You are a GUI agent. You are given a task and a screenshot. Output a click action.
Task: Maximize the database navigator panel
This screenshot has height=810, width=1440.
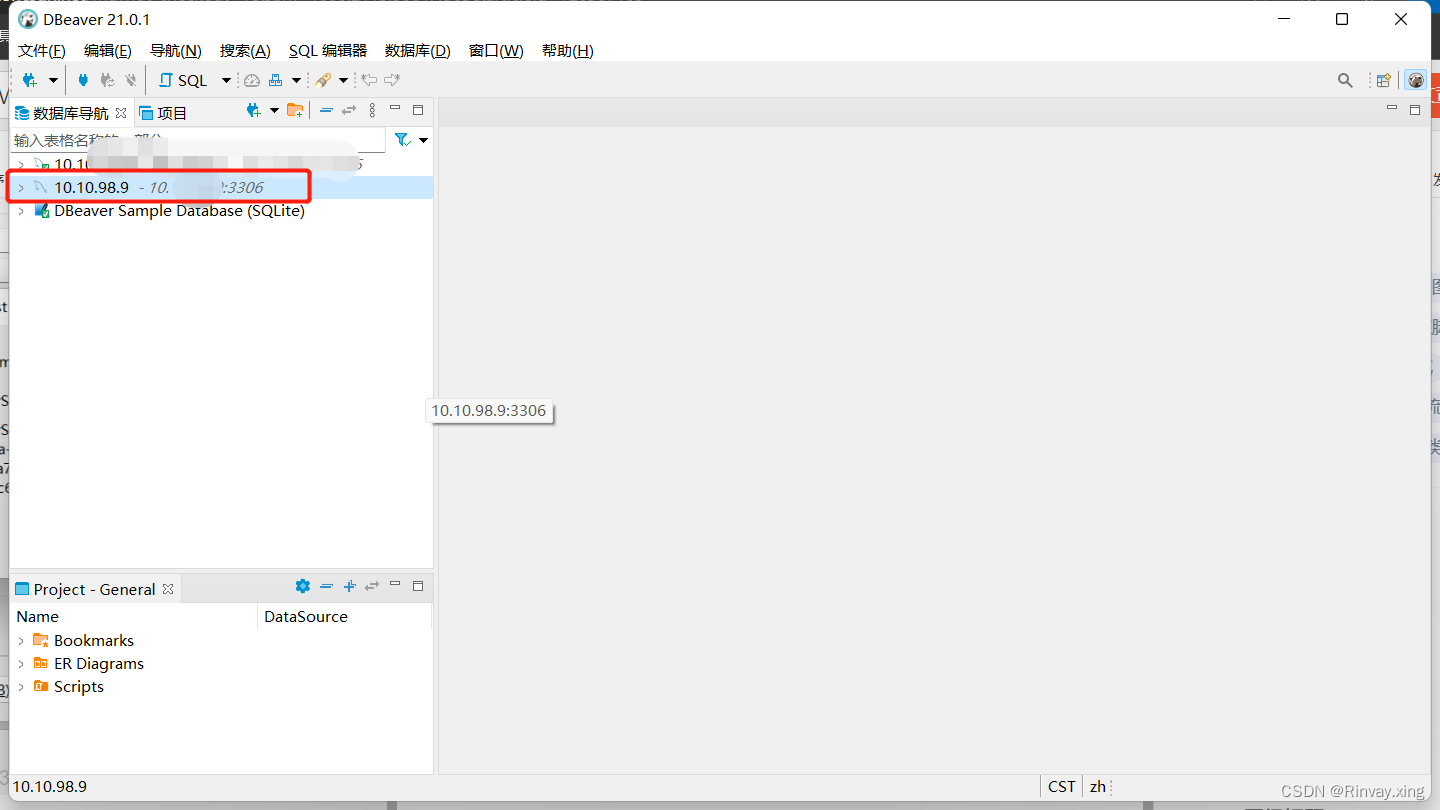point(418,110)
